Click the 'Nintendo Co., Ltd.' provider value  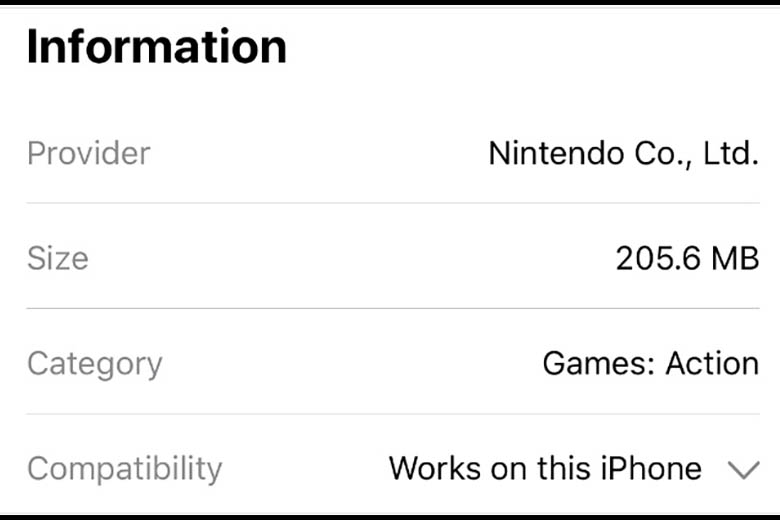pyautogui.click(x=624, y=154)
